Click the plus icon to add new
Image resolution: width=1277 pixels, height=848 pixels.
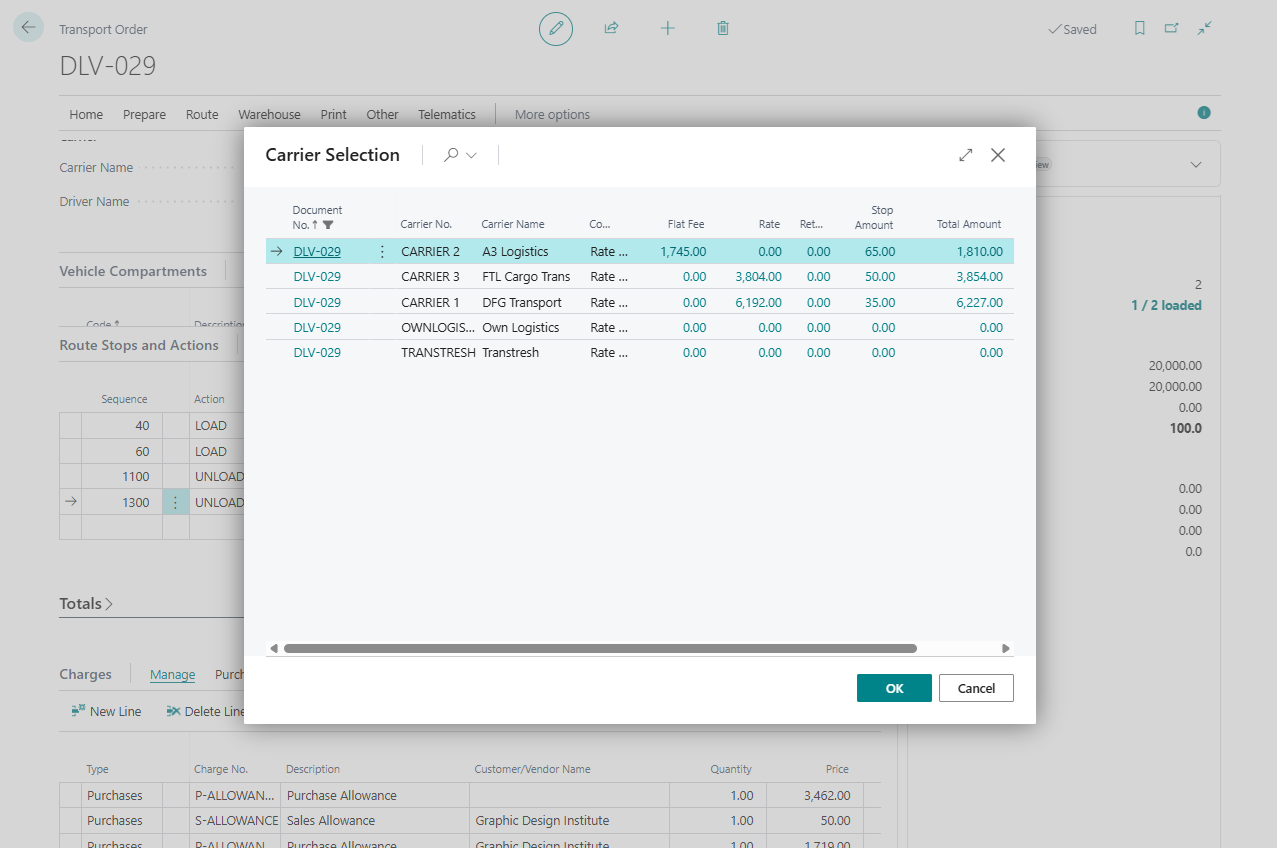click(668, 29)
